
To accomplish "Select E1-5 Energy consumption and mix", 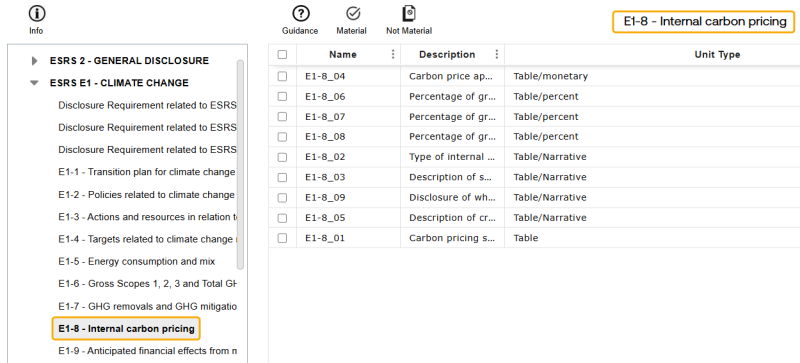I will tap(137, 261).
